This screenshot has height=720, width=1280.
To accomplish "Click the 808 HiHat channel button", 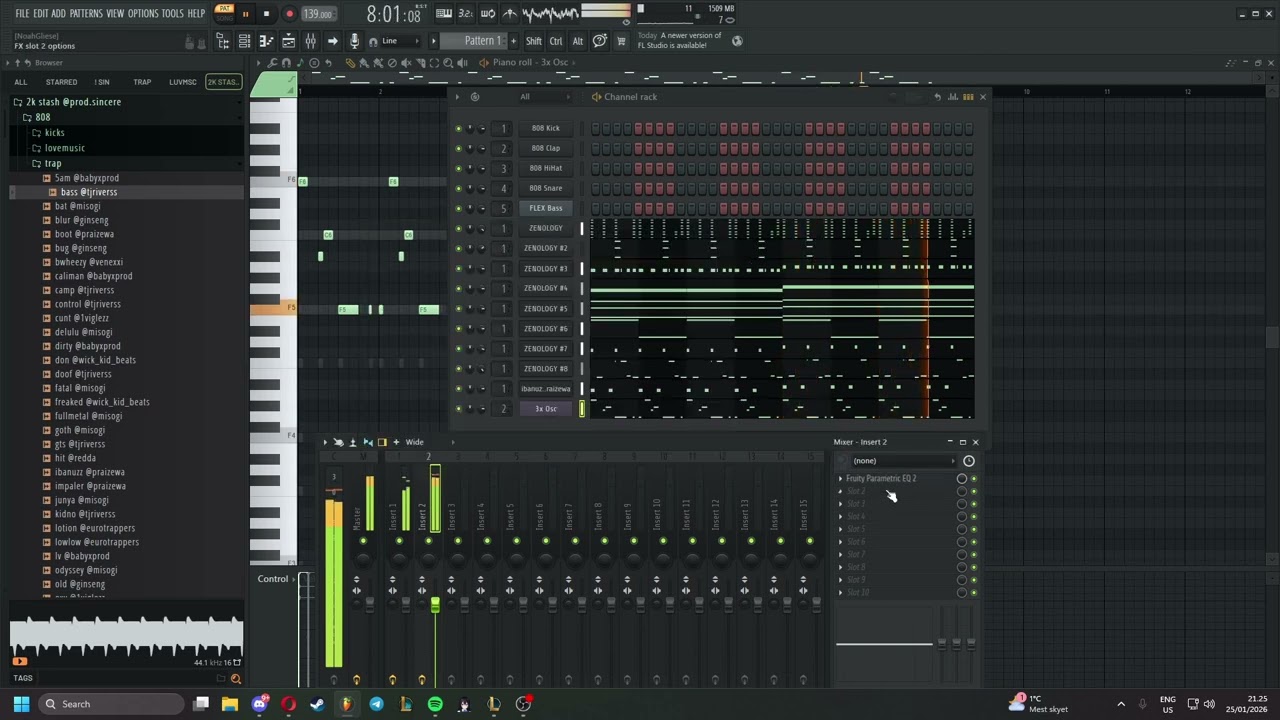I will (546, 168).
